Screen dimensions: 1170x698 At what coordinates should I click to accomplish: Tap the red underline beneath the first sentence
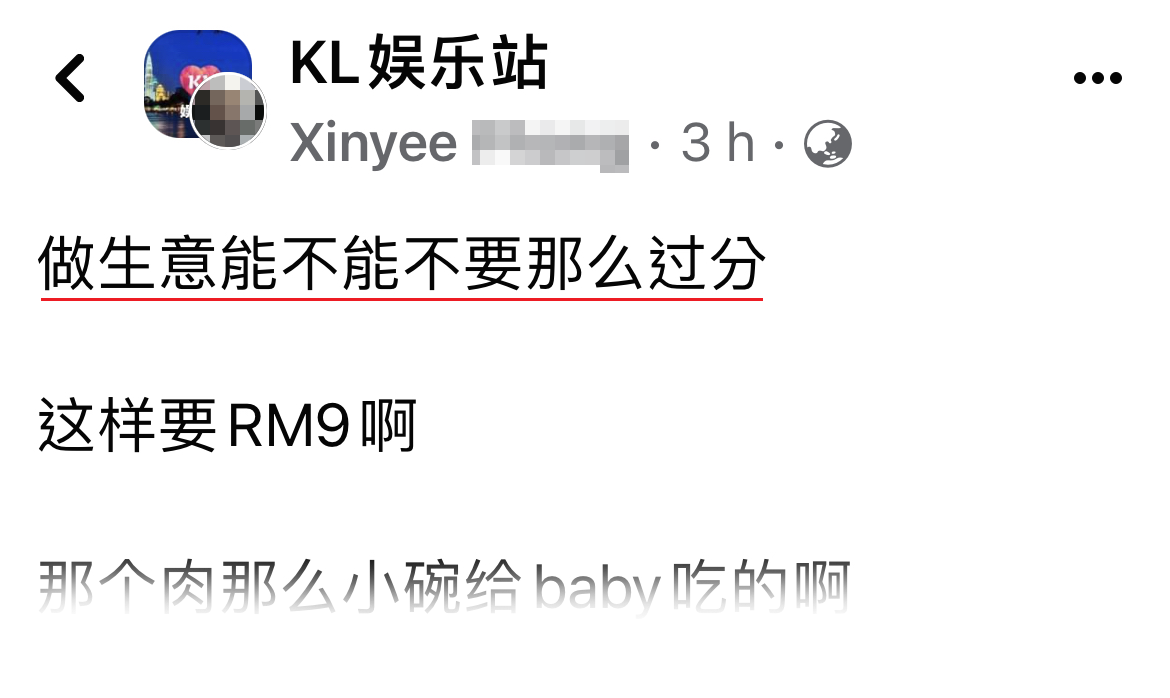(401, 299)
